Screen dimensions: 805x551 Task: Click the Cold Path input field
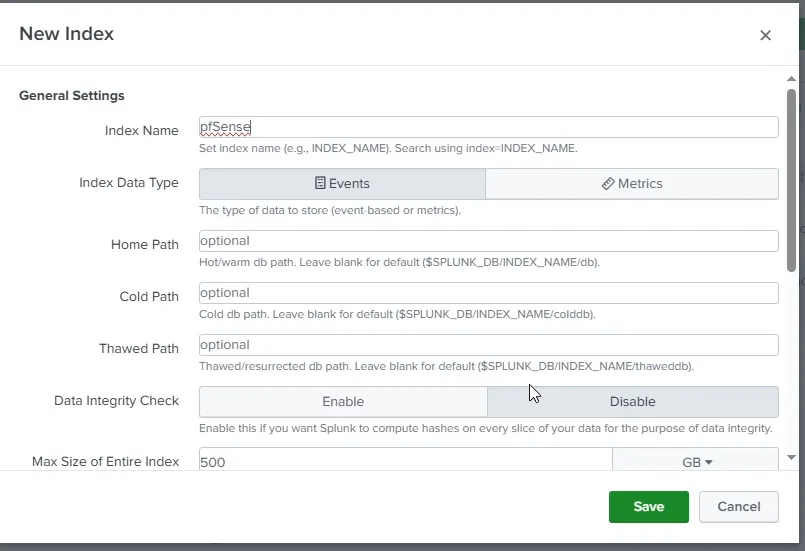pyautogui.click(x=489, y=293)
